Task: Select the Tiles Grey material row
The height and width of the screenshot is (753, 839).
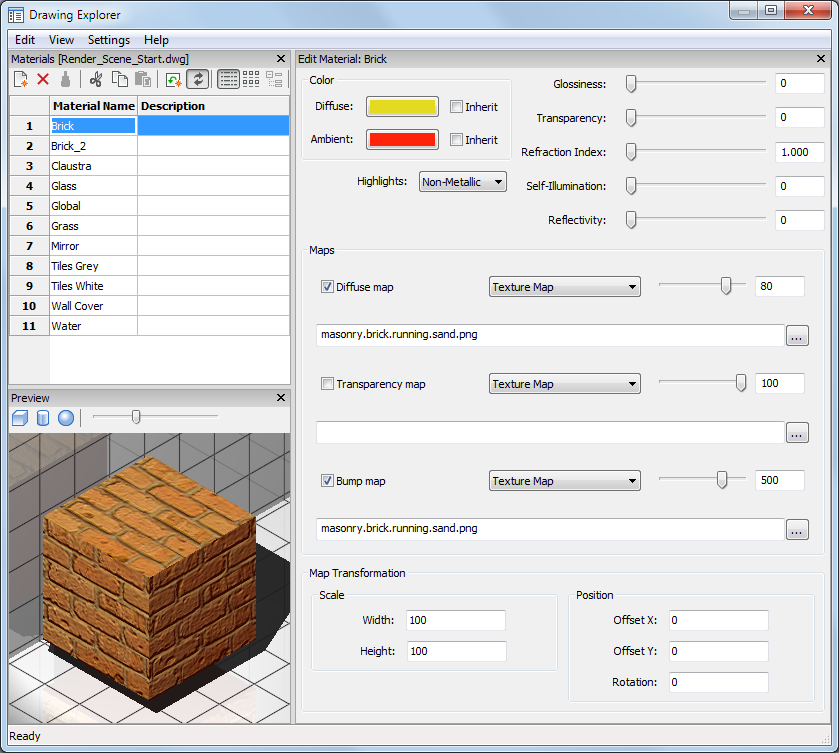Action: pyautogui.click(x=149, y=266)
